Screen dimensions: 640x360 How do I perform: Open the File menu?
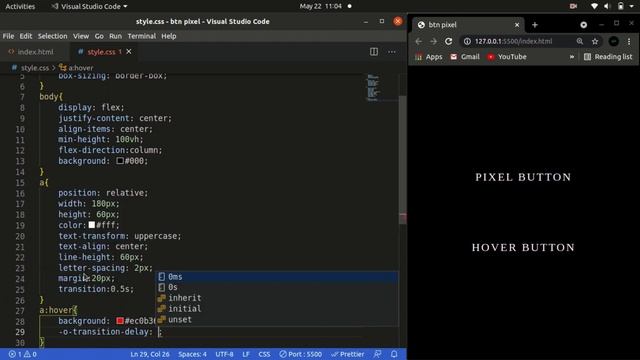click(8, 36)
